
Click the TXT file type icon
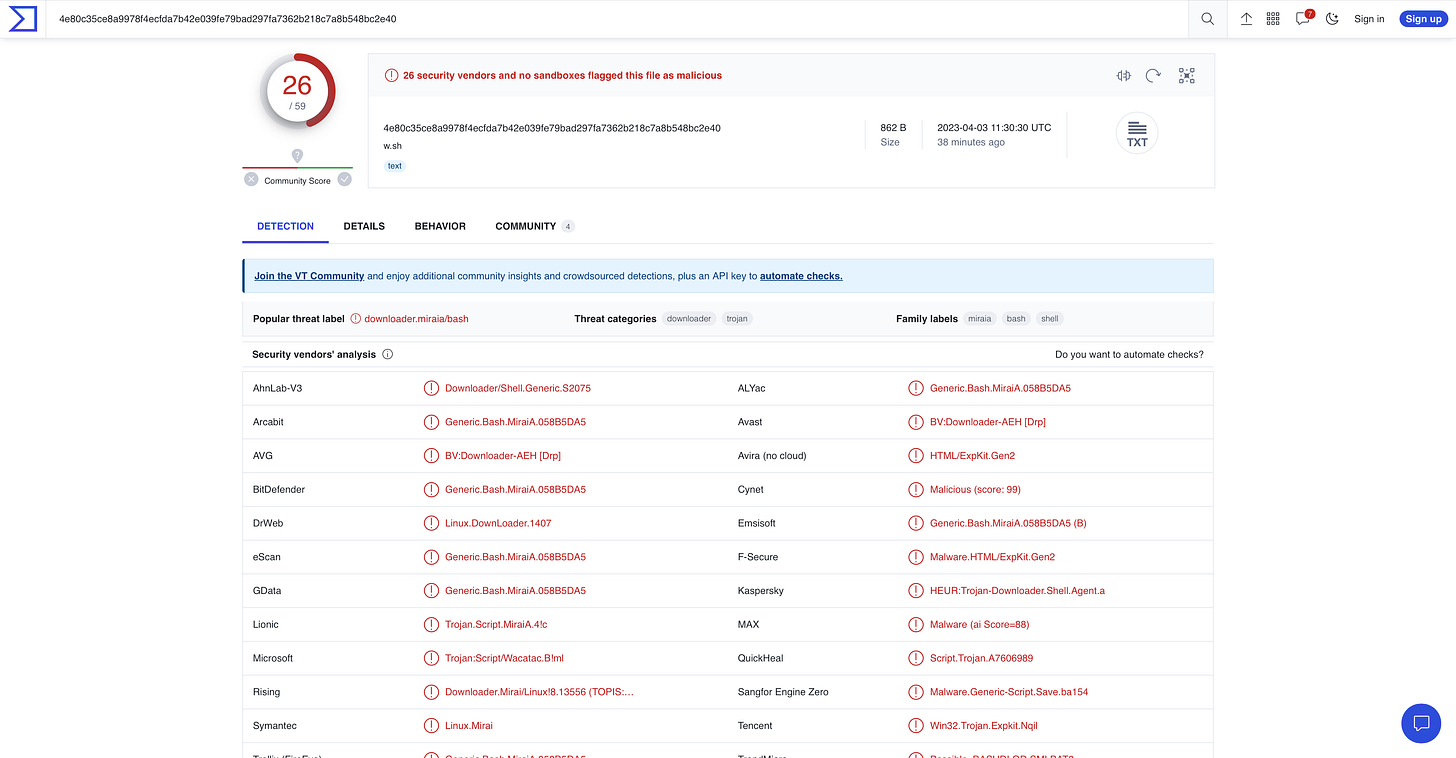pos(1137,133)
